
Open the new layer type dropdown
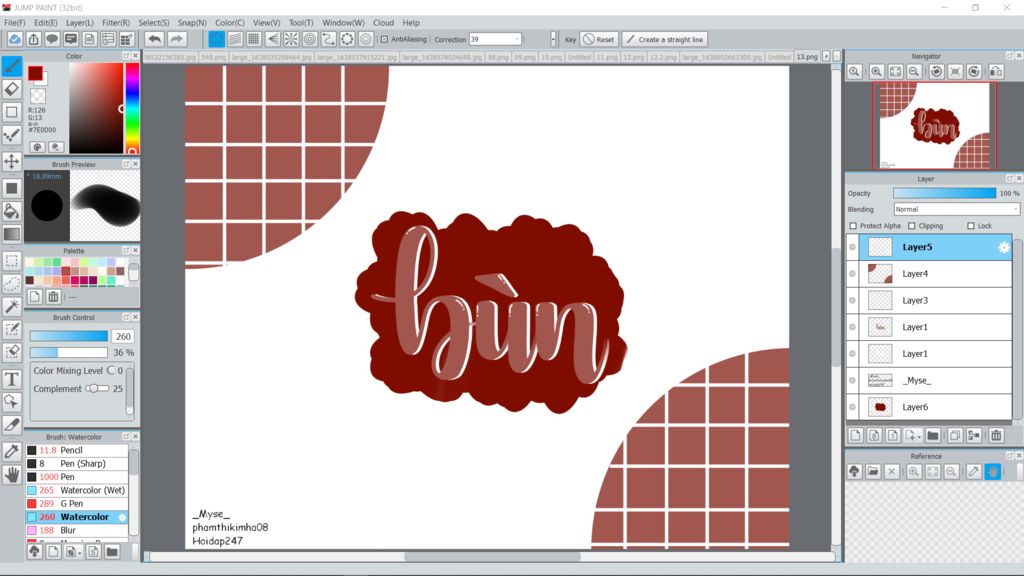(913, 436)
